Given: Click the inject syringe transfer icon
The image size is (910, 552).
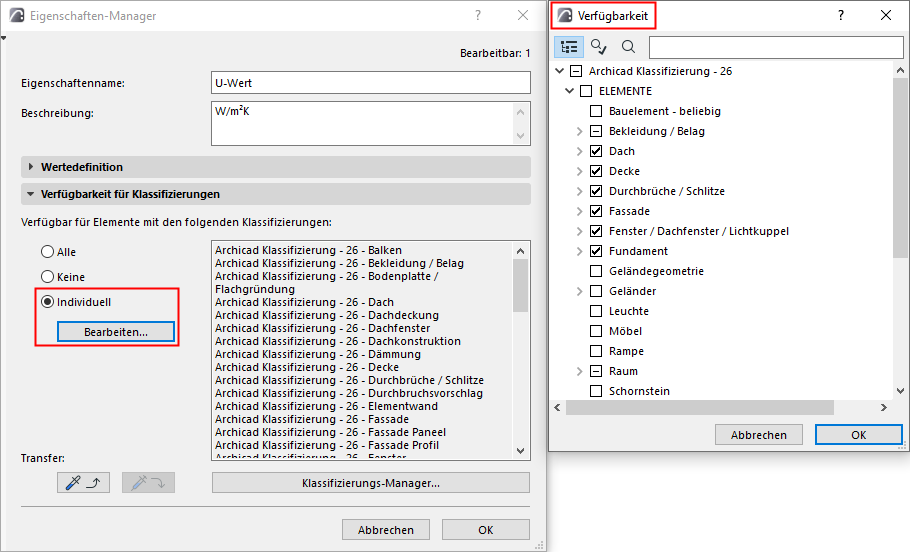Looking at the screenshot, I should pyautogui.click(x=148, y=483).
